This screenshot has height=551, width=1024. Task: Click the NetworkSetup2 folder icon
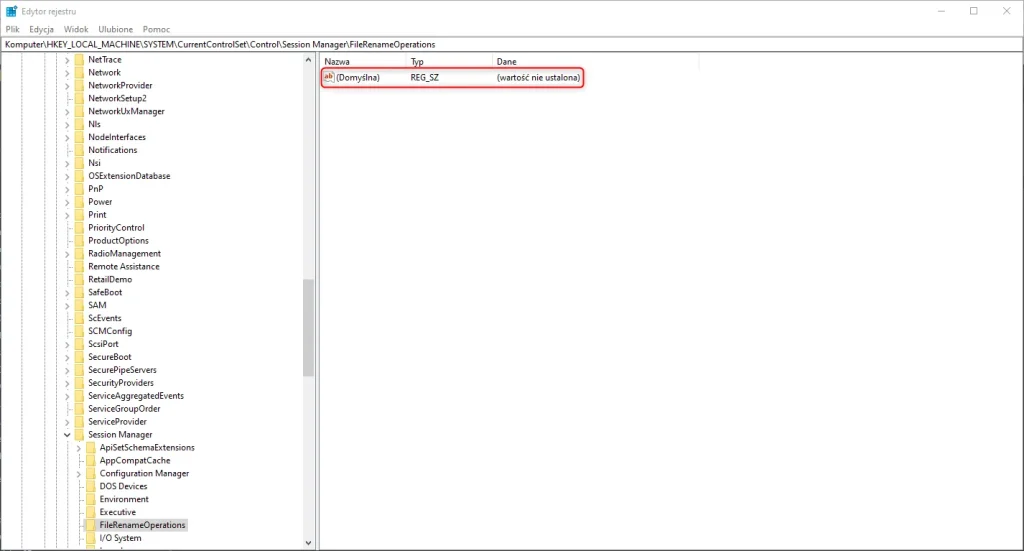79,98
